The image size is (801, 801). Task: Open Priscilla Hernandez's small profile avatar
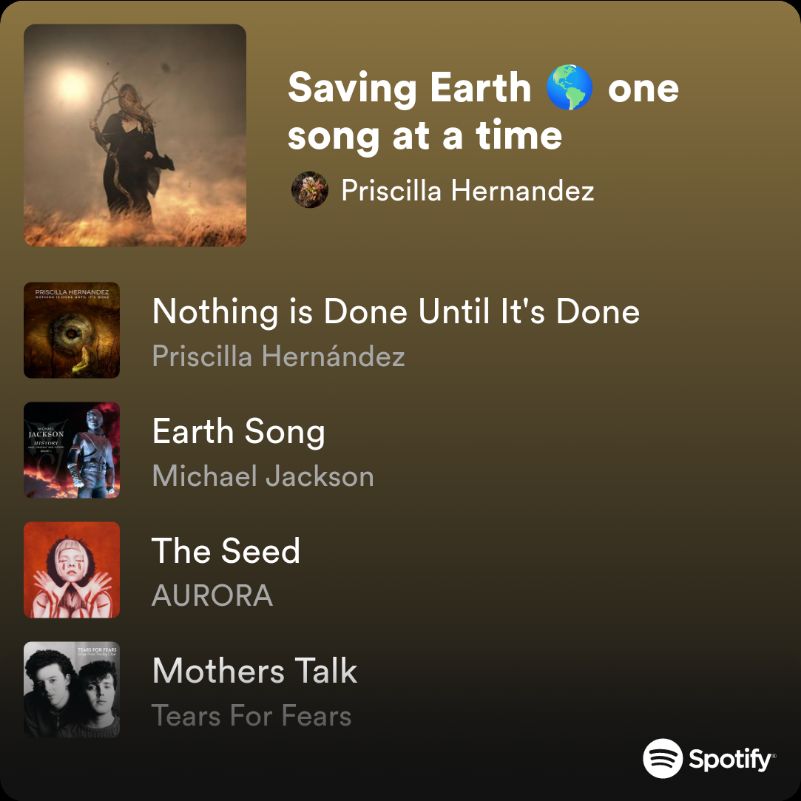click(310, 190)
